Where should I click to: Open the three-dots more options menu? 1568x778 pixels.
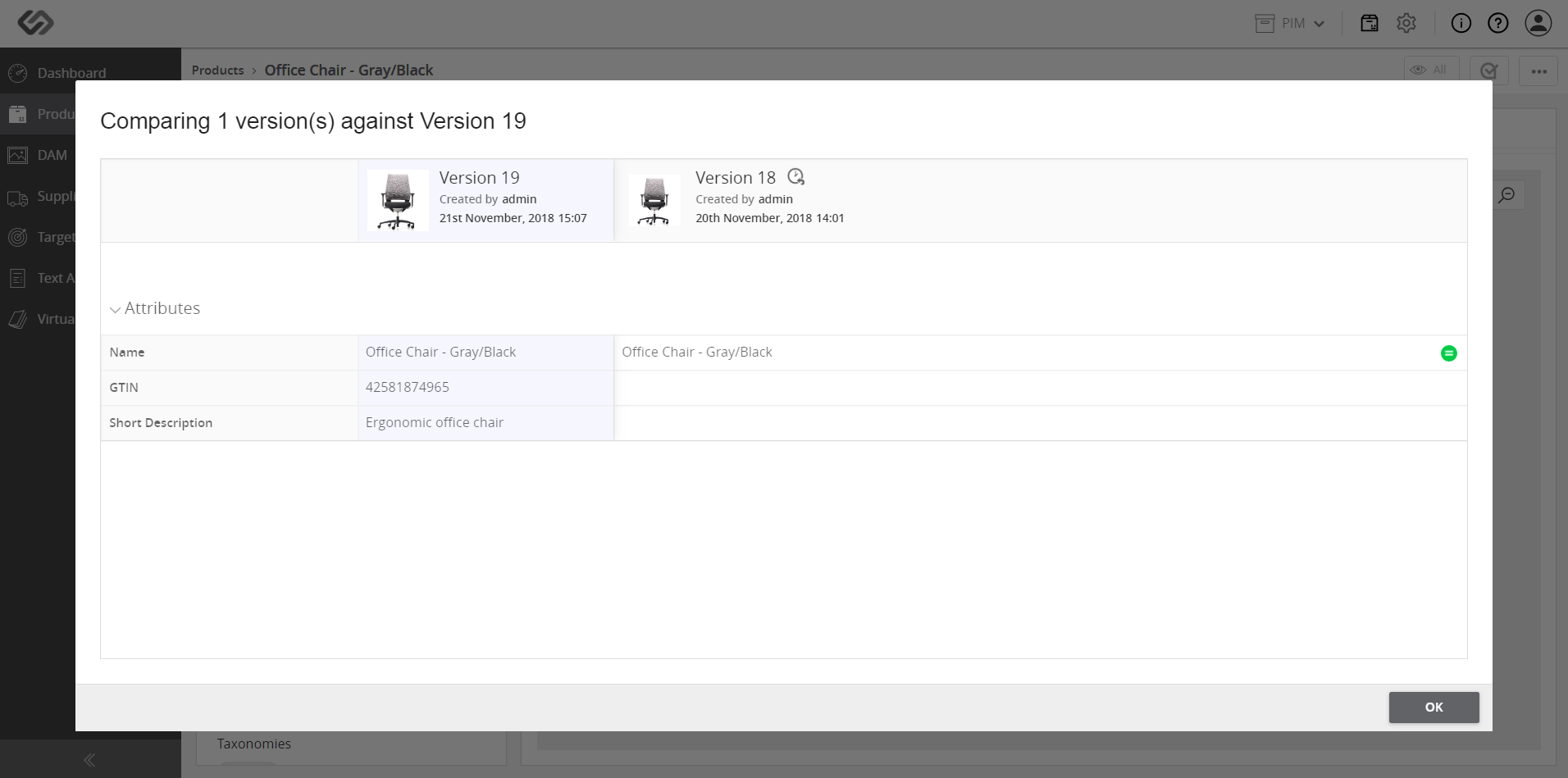(x=1538, y=71)
